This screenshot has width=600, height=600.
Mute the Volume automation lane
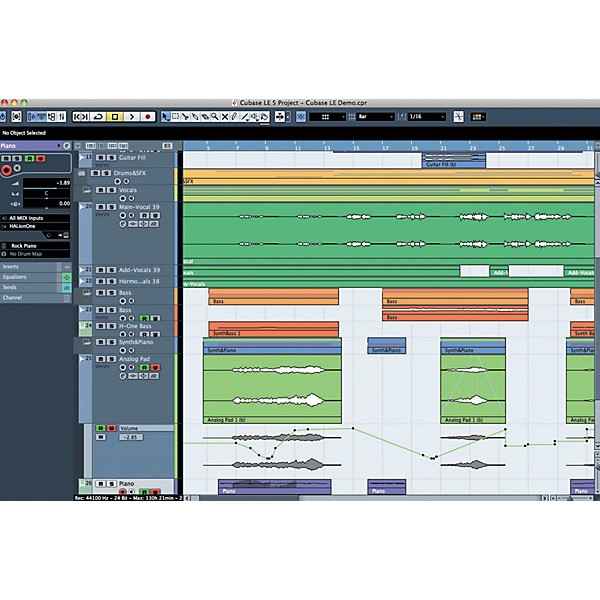101,437
